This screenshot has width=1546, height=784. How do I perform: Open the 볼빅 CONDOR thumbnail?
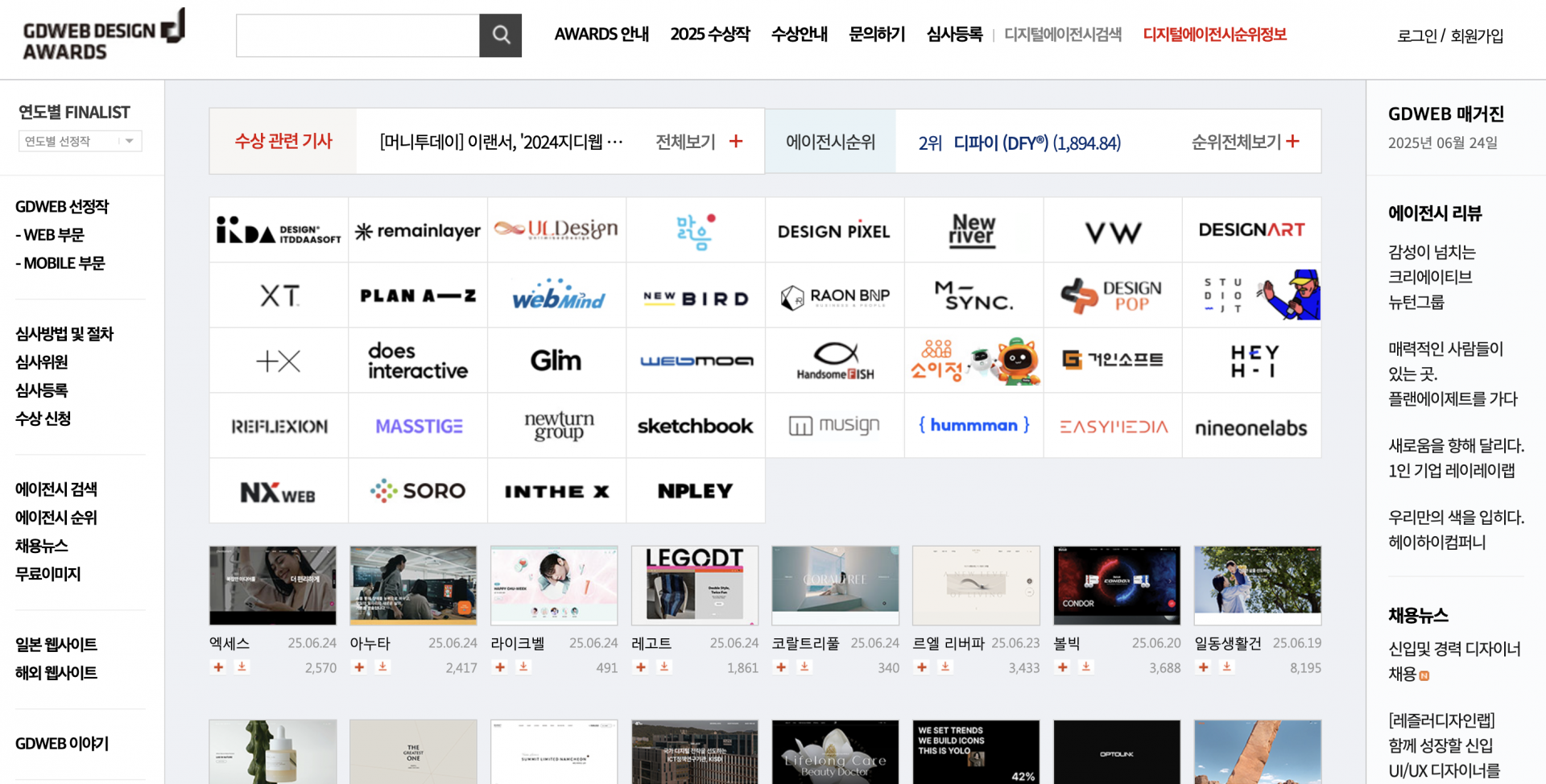coord(1117,585)
